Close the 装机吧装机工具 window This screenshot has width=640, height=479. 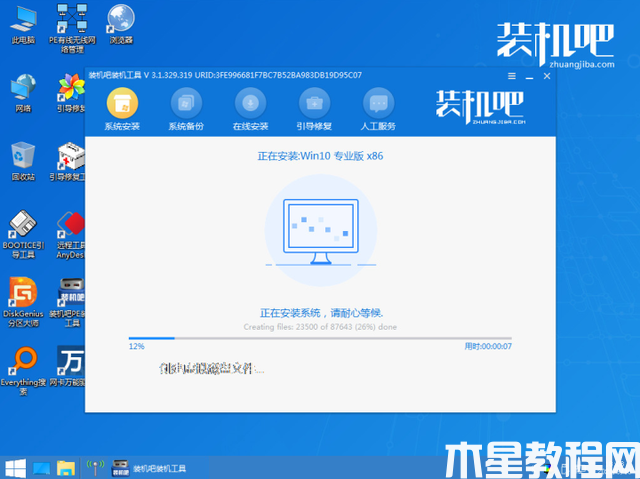point(547,76)
